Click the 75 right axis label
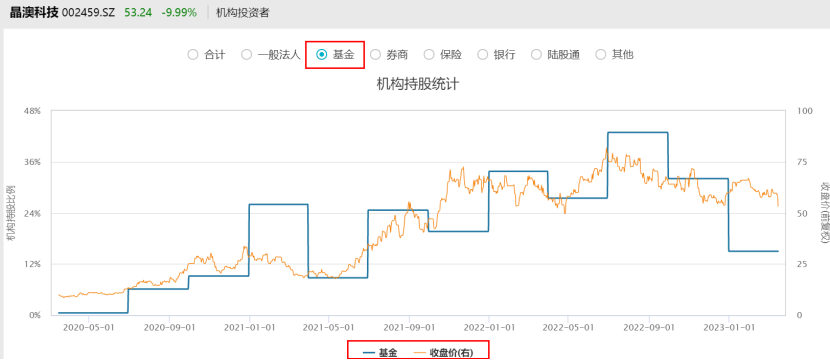Screen dimensions: 830x360 pos(801,162)
